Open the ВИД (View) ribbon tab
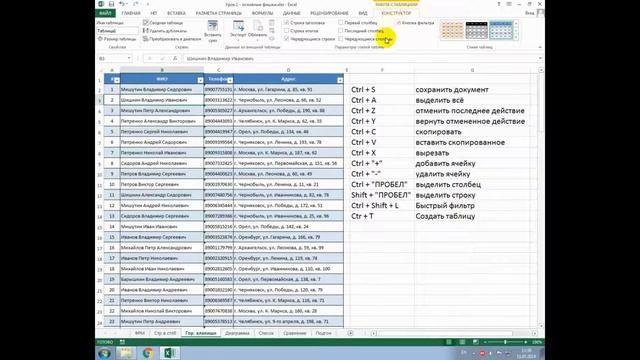 [362, 13]
